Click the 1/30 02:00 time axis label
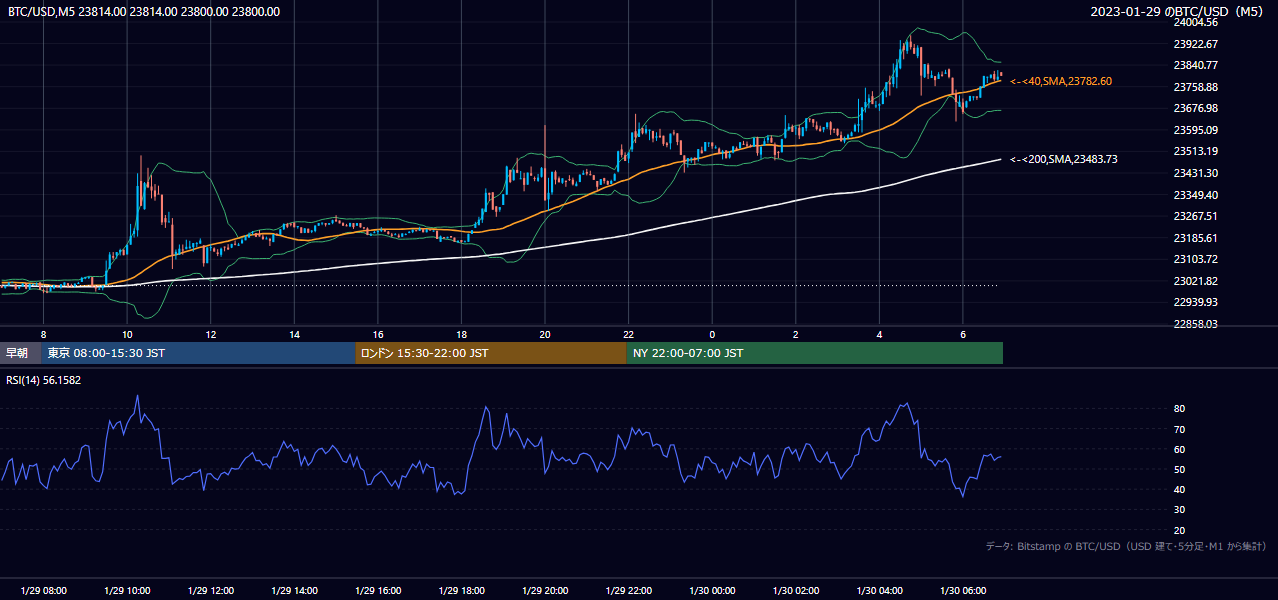The image size is (1278, 600). [796, 591]
